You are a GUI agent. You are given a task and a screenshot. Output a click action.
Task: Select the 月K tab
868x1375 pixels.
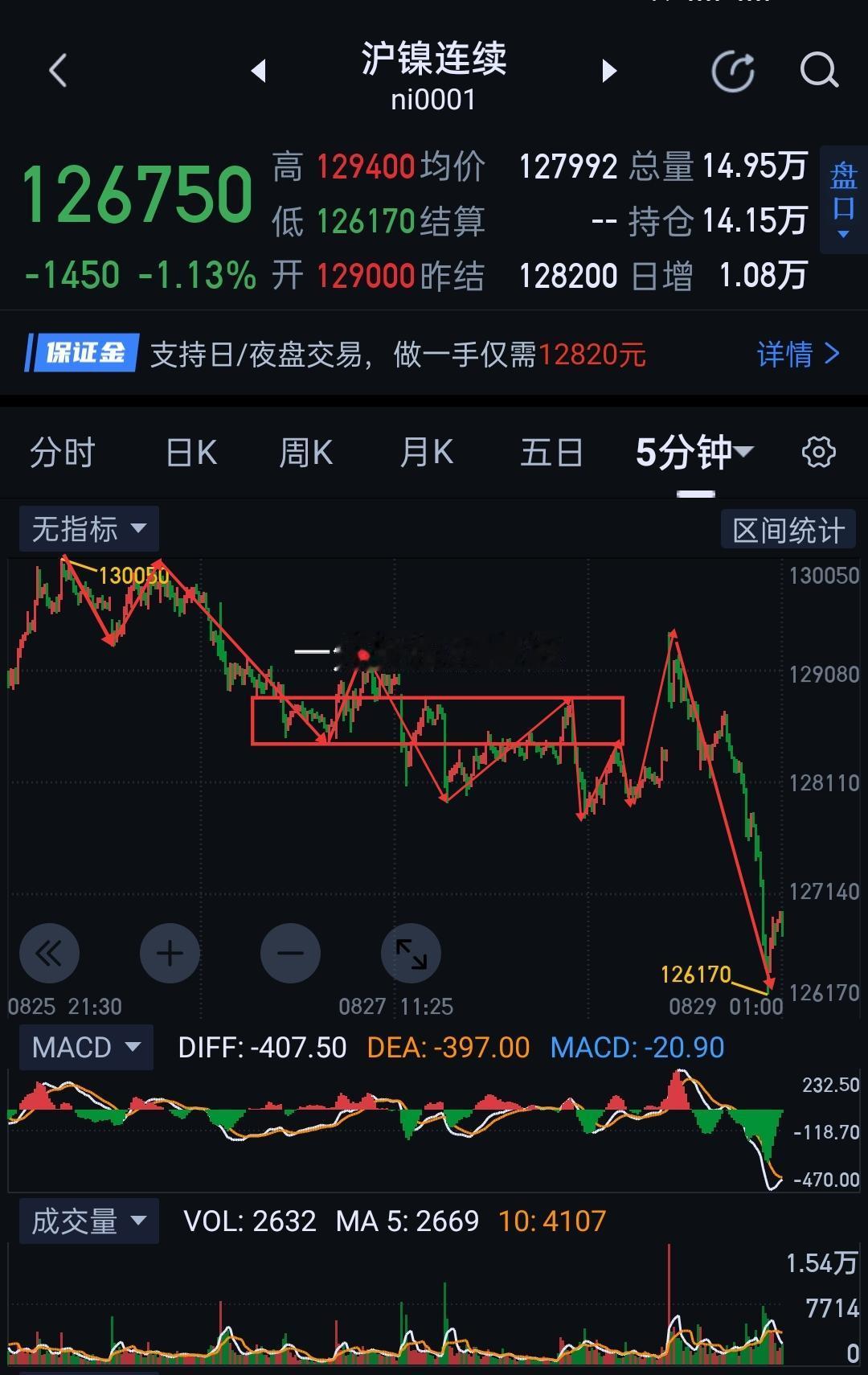coord(427,452)
